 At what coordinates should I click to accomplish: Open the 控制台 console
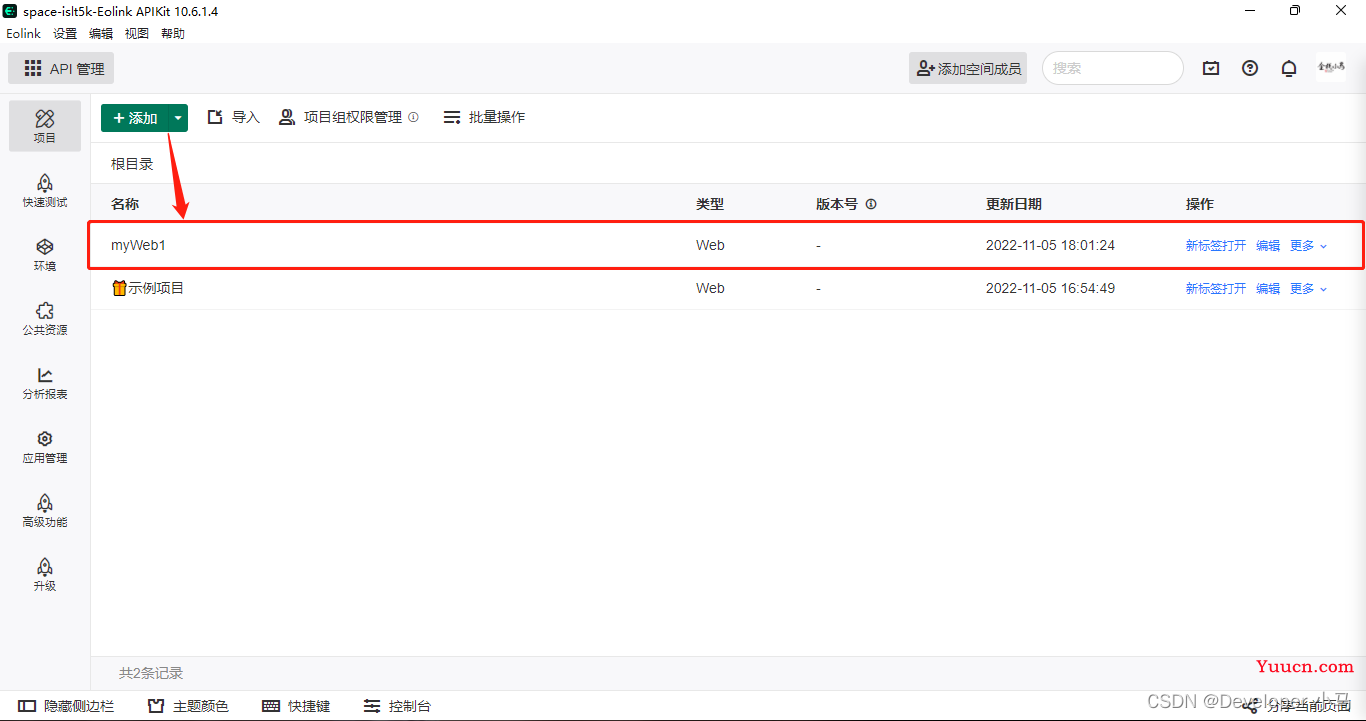pos(397,706)
